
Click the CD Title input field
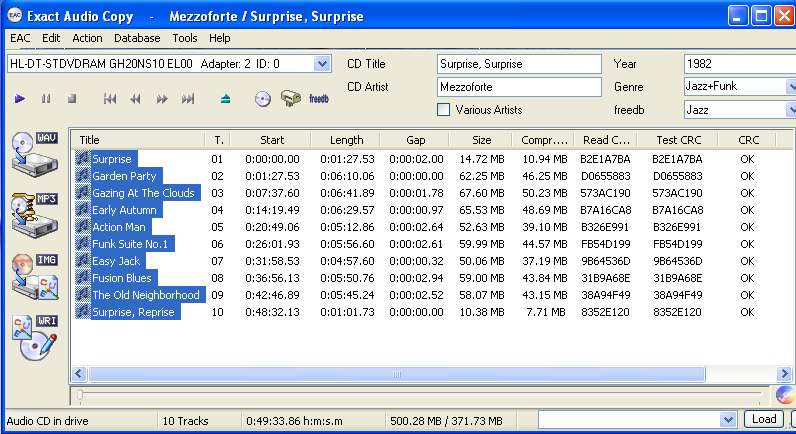pyautogui.click(x=518, y=64)
